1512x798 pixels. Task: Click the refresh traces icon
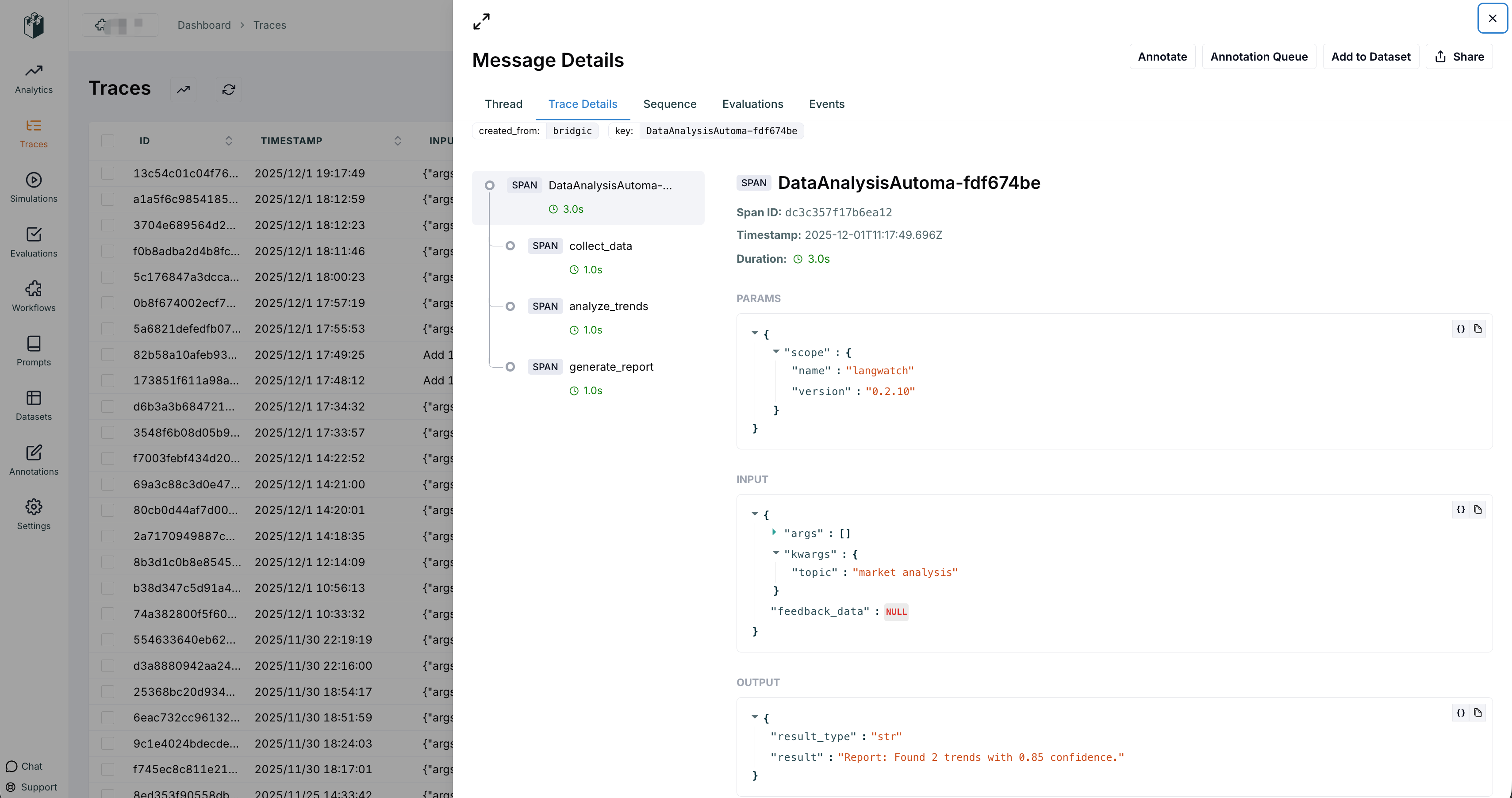coord(229,89)
